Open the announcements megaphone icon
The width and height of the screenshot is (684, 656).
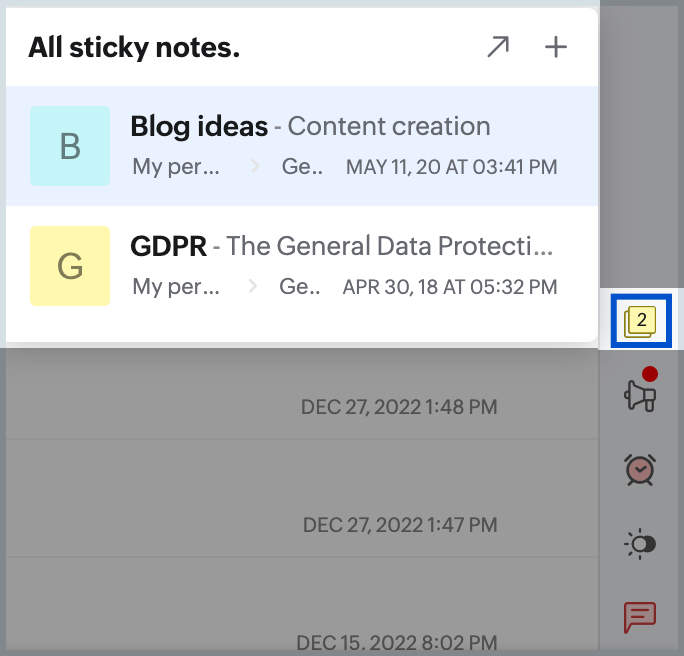pyautogui.click(x=639, y=397)
